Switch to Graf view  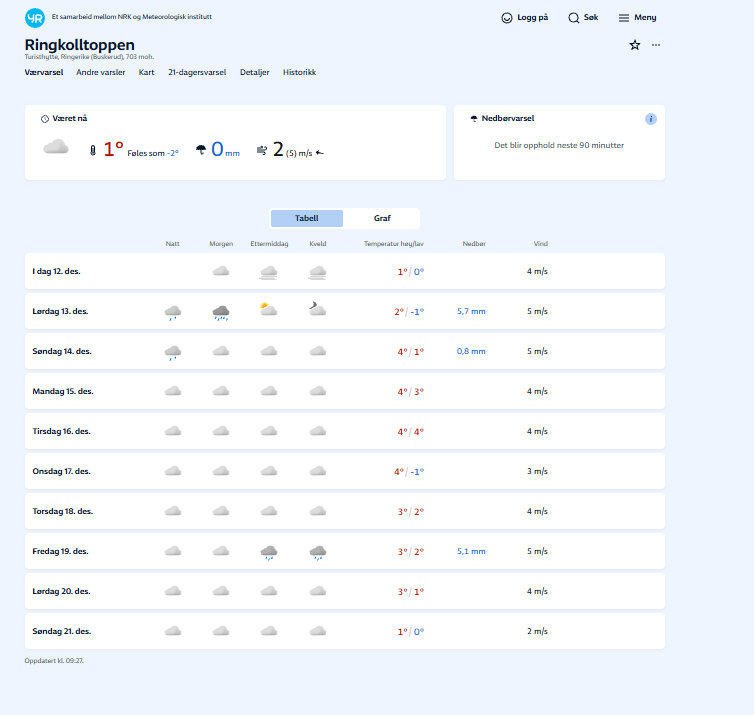(x=382, y=218)
